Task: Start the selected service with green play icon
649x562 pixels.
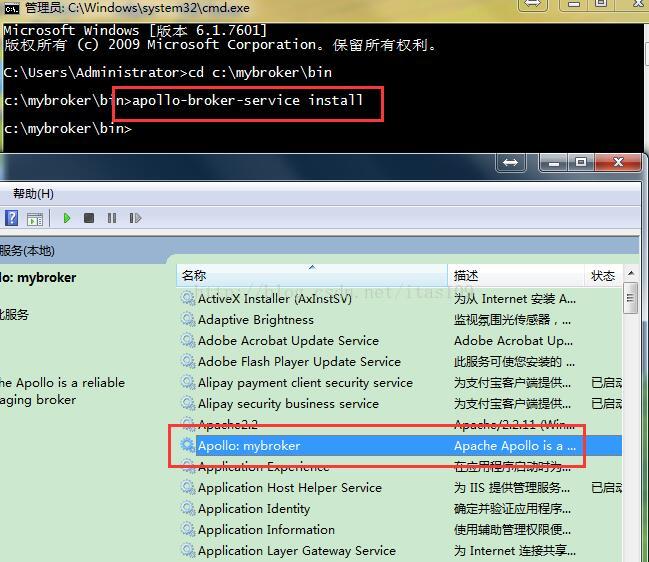Action: [67, 218]
